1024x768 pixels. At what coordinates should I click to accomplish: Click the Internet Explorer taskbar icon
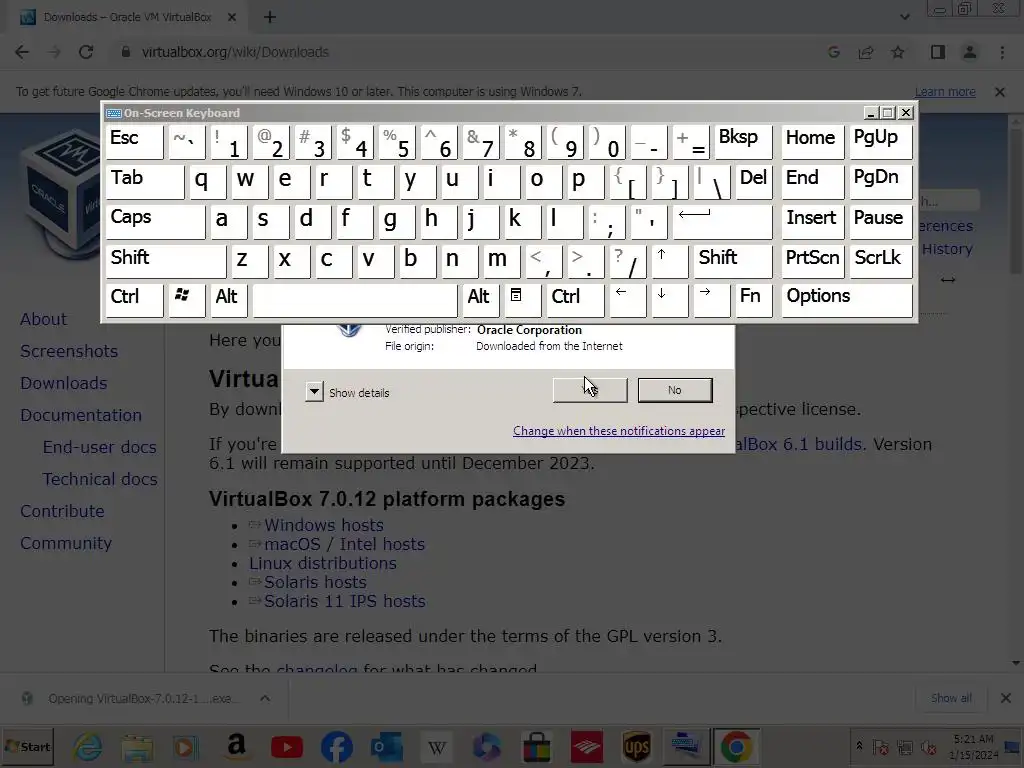[x=88, y=747]
